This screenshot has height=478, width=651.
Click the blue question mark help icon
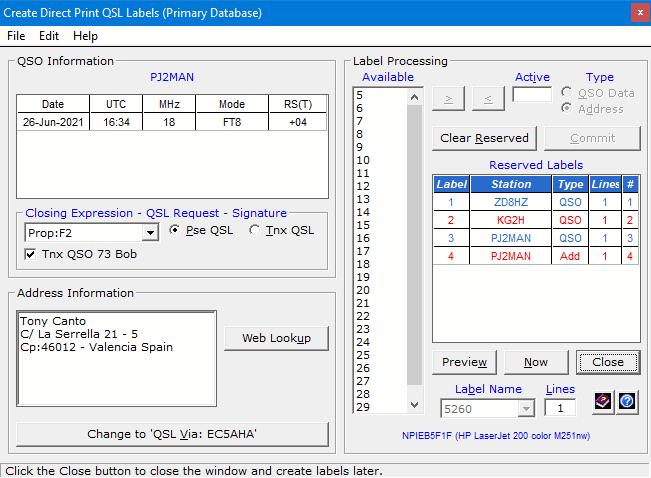click(x=627, y=402)
